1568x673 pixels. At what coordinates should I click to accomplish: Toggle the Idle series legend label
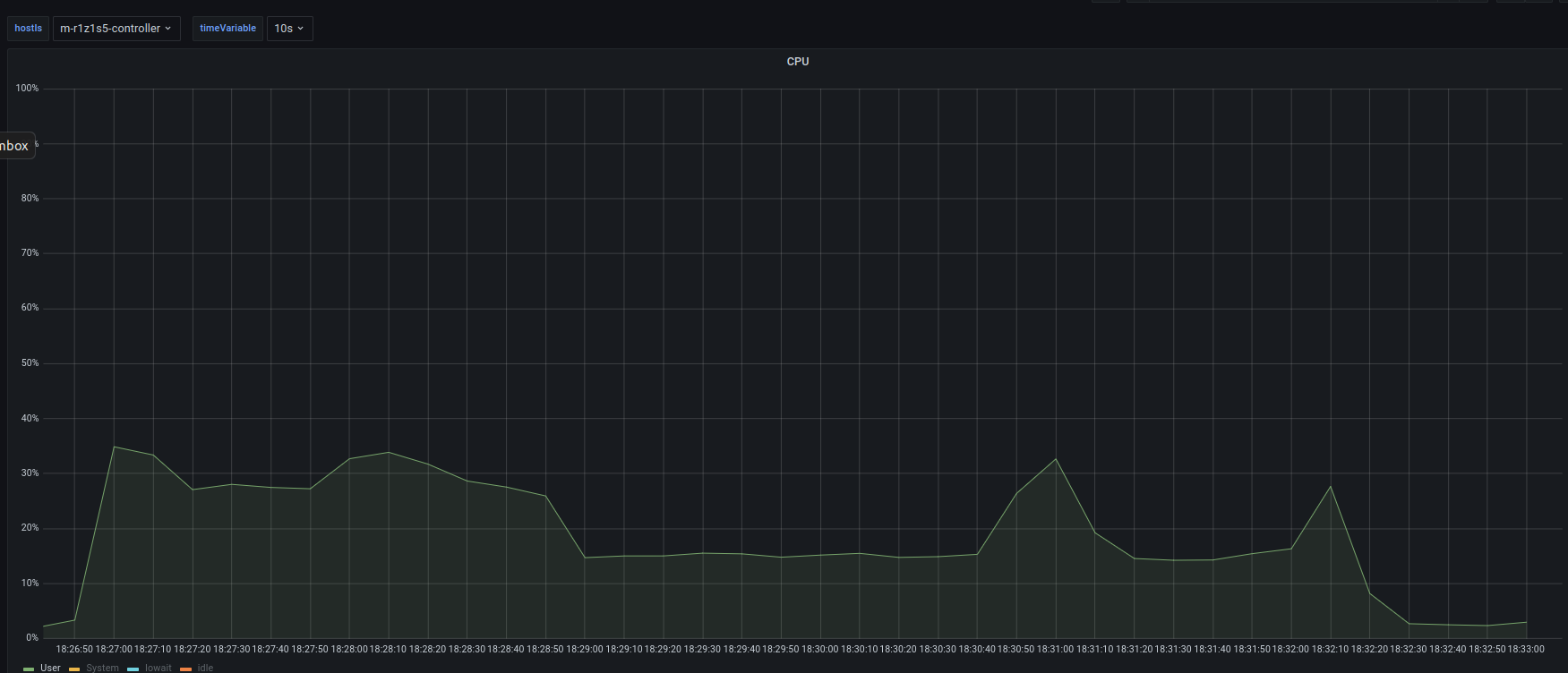point(205,668)
